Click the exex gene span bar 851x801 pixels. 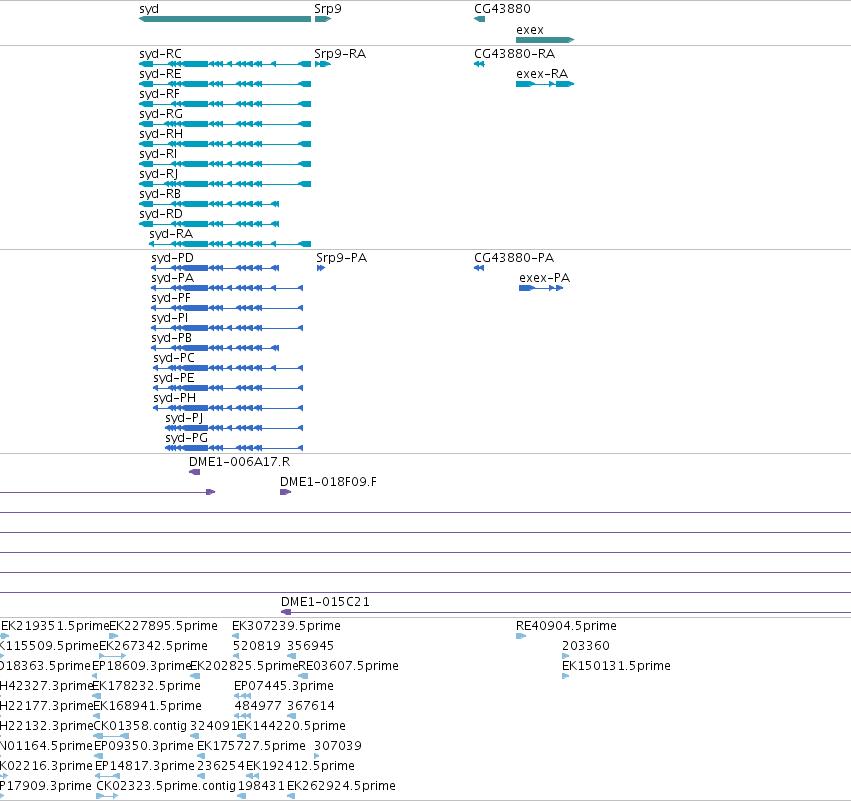pyautogui.click(x=545, y=40)
